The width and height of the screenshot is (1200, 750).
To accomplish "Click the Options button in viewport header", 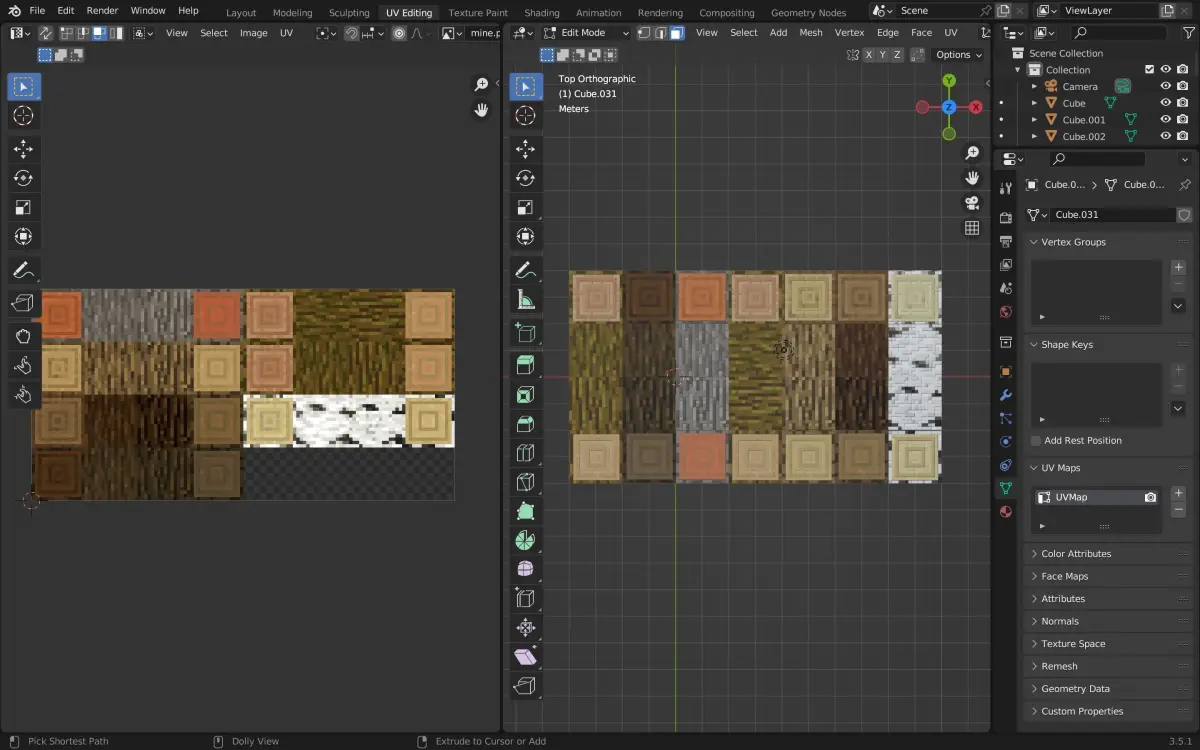I will 958,55.
